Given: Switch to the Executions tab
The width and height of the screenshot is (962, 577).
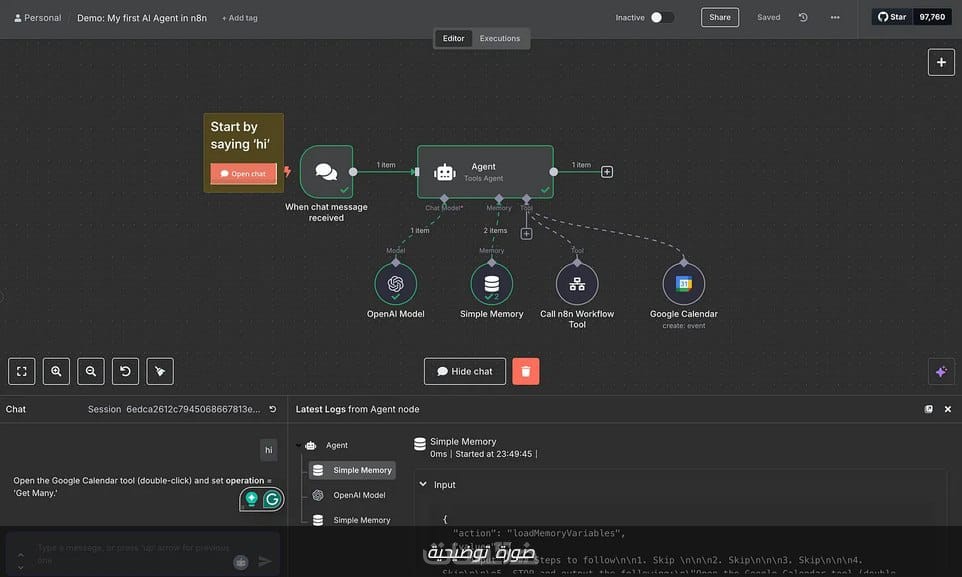Looking at the screenshot, I should click(x=499, y=38).
